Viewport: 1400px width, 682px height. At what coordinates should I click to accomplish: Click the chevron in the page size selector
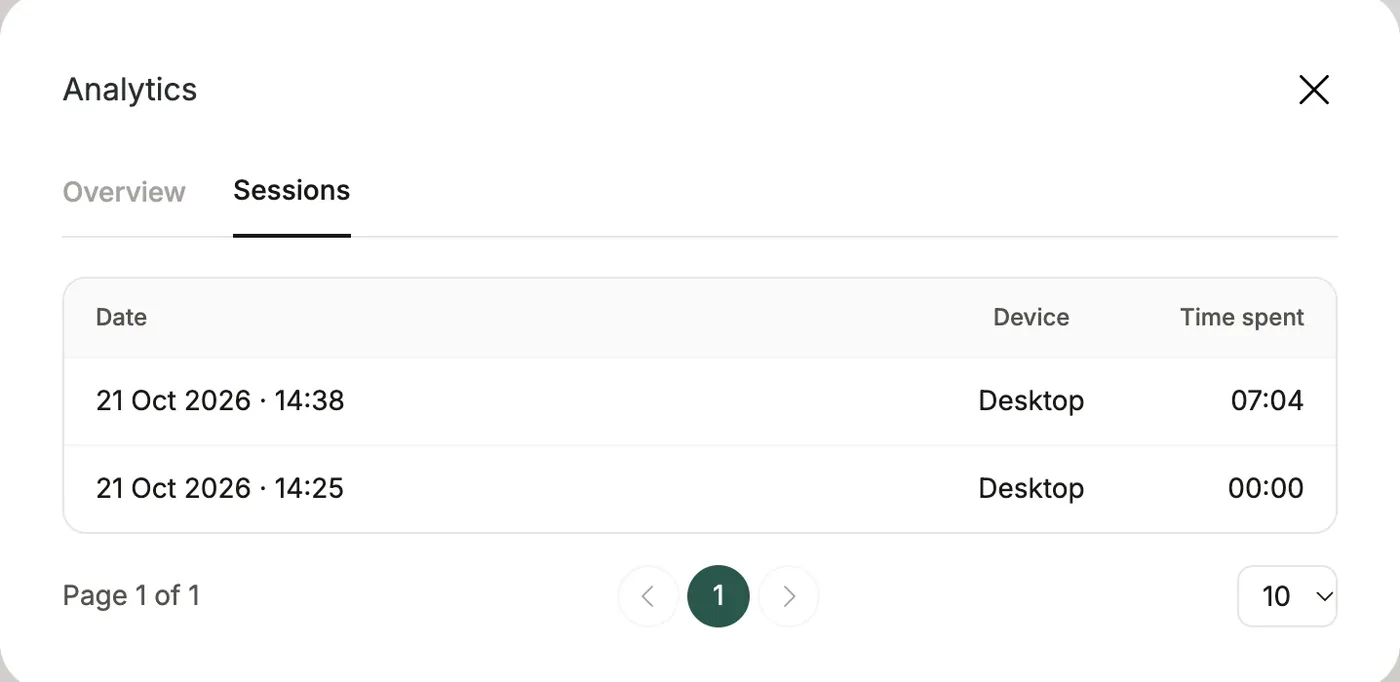[x=1324, y=597]
